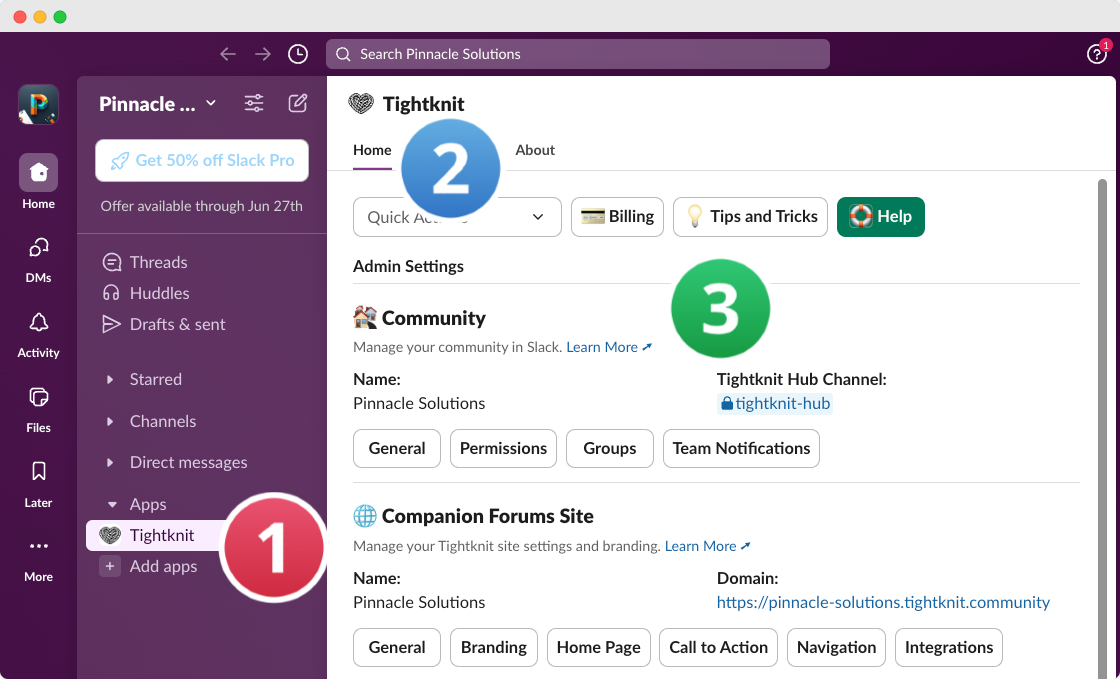Image resolution: width=1120 pixels, height=679 pixels.
Task: Open Groups settings
Action: [610, 448]
